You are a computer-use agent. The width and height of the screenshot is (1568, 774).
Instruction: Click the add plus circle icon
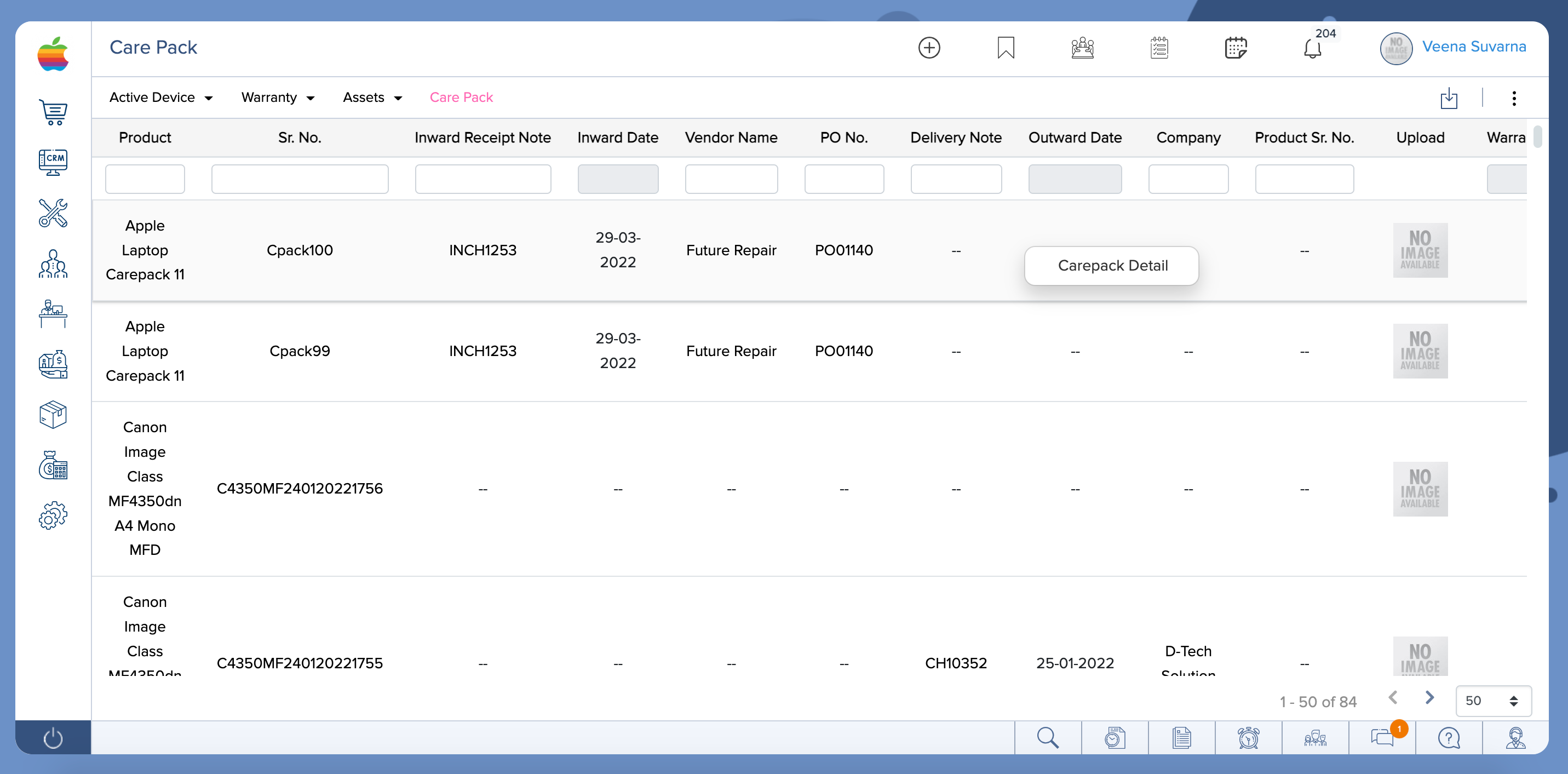tap(929, 48)
